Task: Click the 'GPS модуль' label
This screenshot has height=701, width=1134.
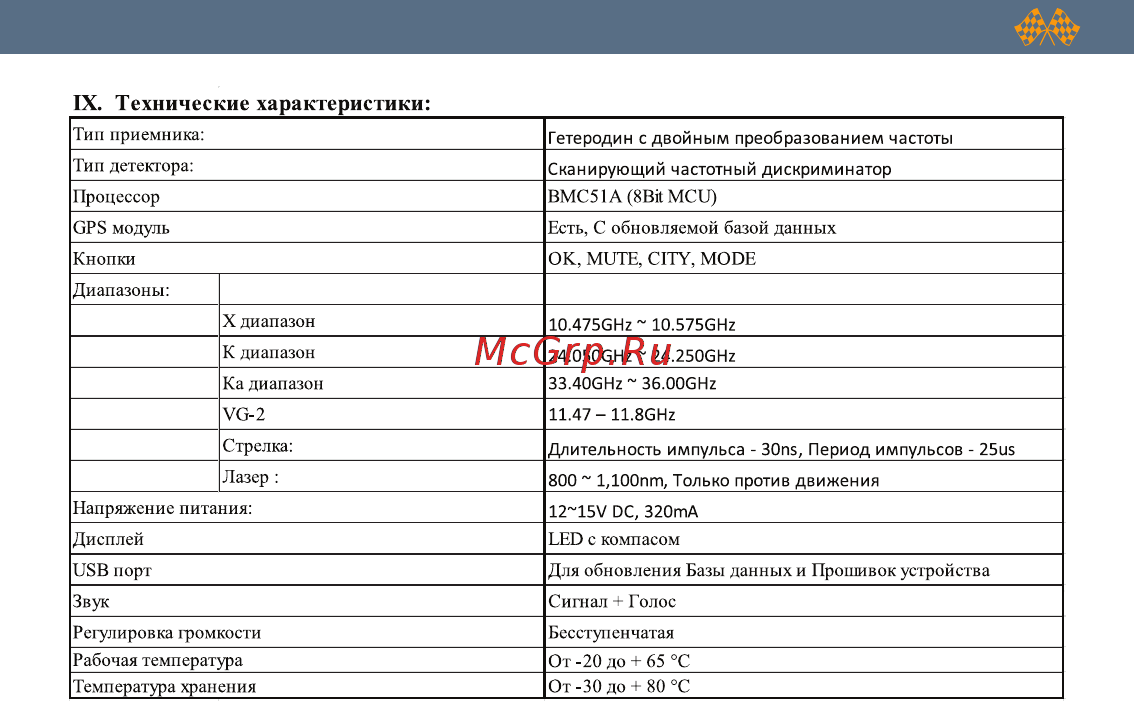Action: (121, 228)
